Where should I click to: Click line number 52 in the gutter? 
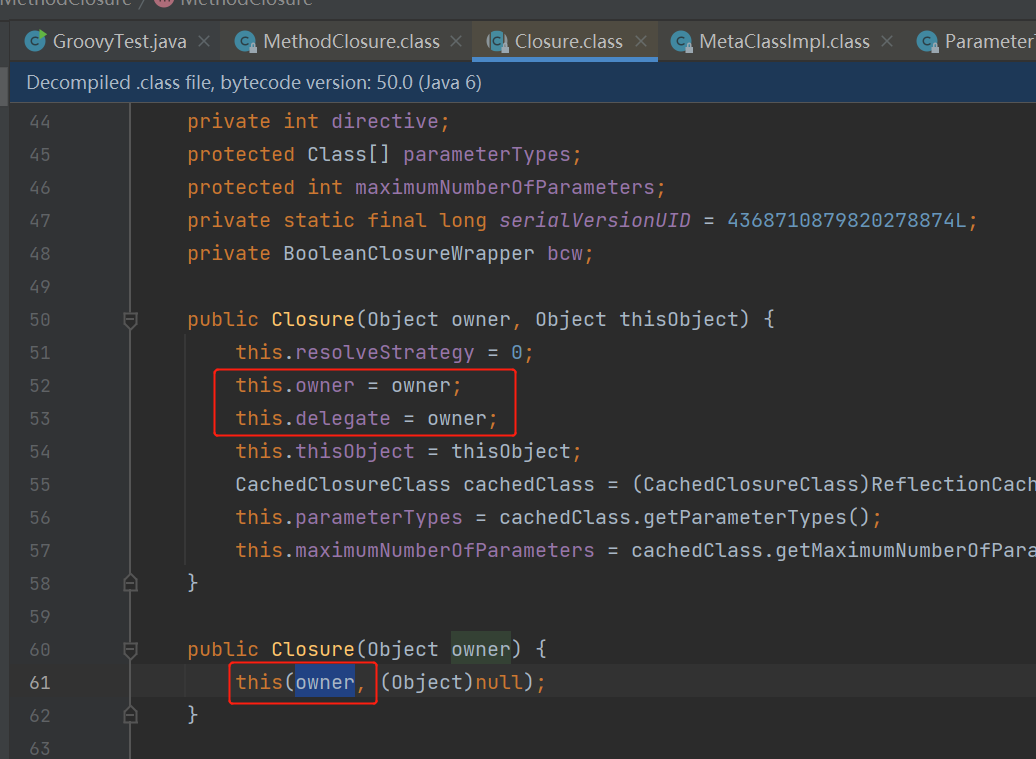[40, 386]
